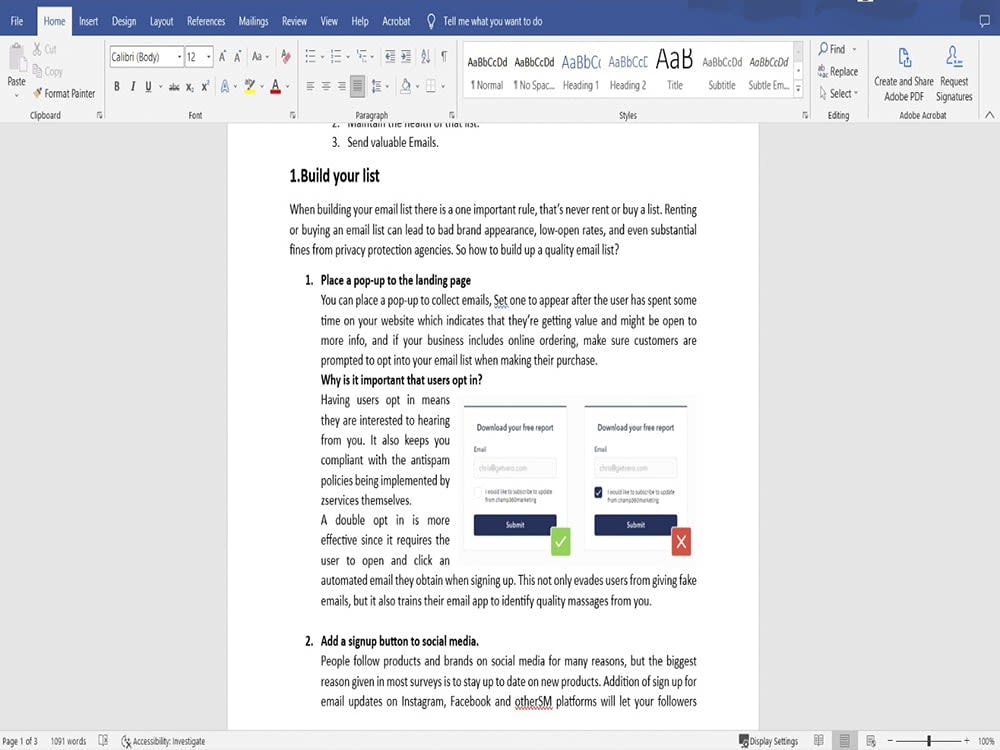The image size is (1000, 750).
Task: Zoom in using the plus button
Action: [x=967, y=740]
